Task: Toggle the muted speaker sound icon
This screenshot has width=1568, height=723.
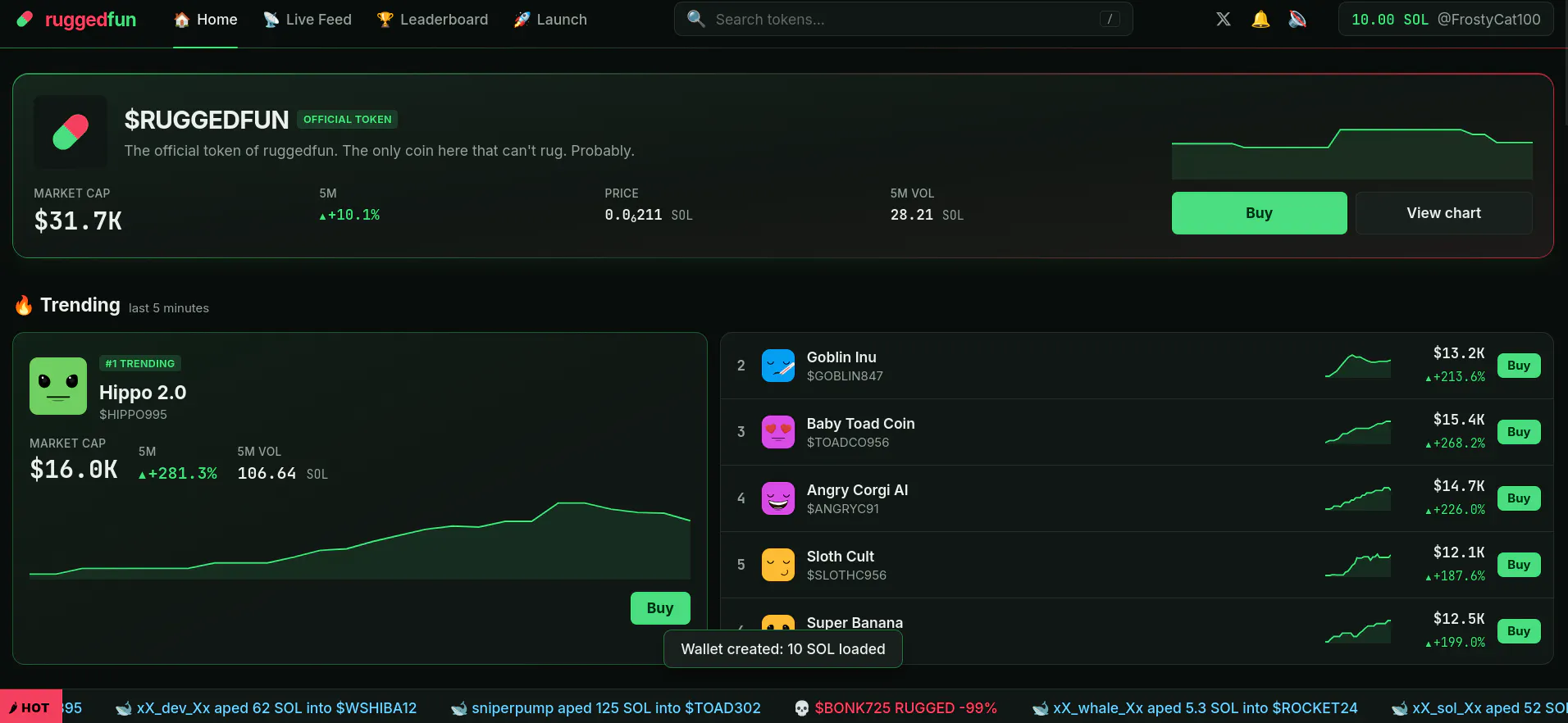Action: point(1297,19)
